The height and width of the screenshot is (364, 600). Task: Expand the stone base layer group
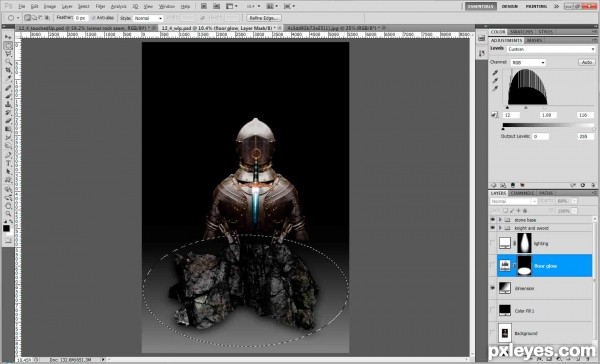pyautogui.click(x=500, y=220)
